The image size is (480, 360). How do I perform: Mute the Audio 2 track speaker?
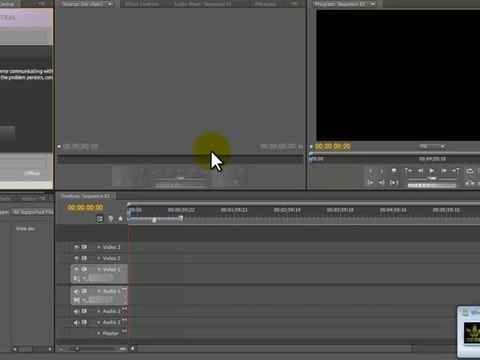[76, 311]
